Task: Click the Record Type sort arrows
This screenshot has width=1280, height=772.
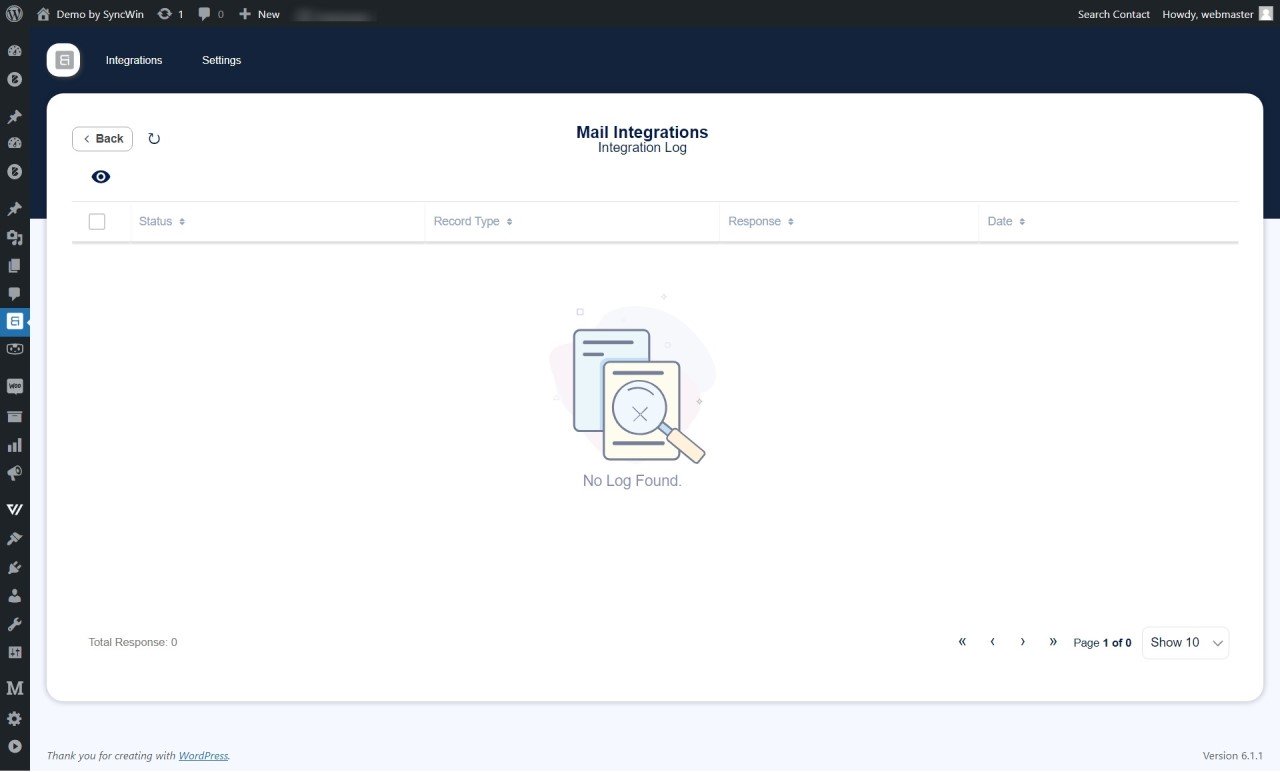Action: pyautogui.click(x=509, y=221)
